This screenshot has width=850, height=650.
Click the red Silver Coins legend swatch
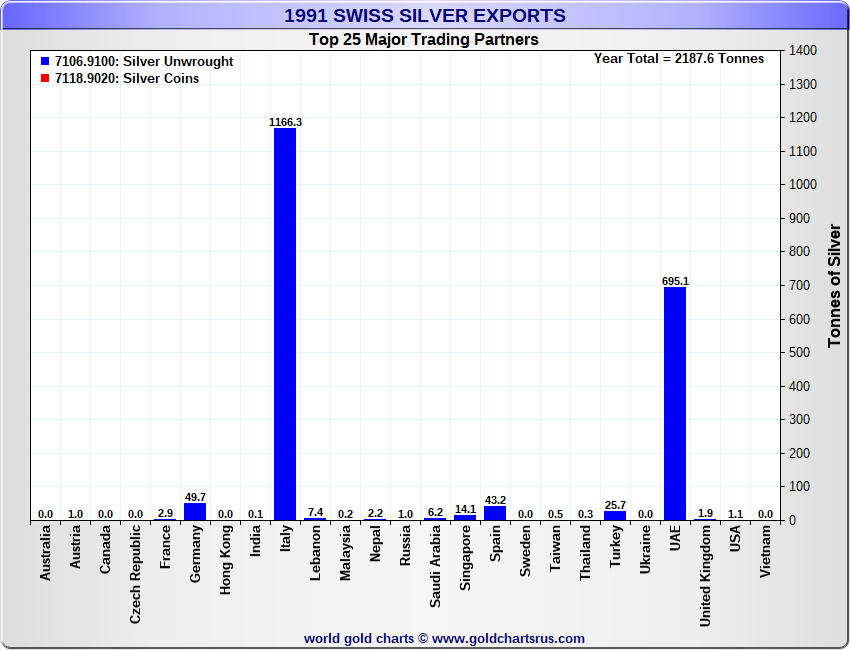pyautogui.click(x=45, y=78)
